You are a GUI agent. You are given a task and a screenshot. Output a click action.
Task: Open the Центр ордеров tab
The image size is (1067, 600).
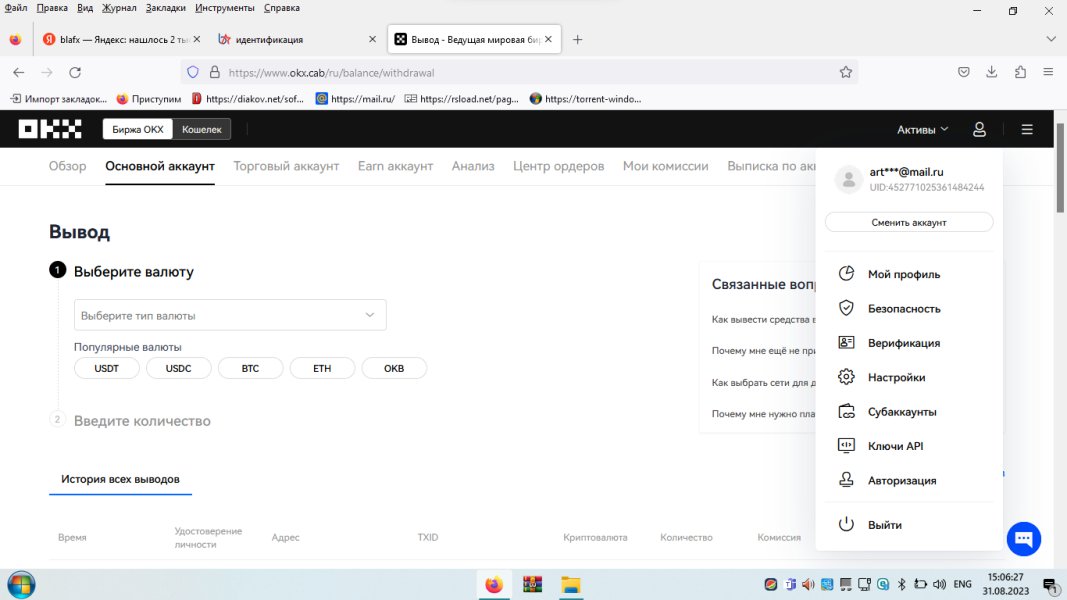pos(559,166)
